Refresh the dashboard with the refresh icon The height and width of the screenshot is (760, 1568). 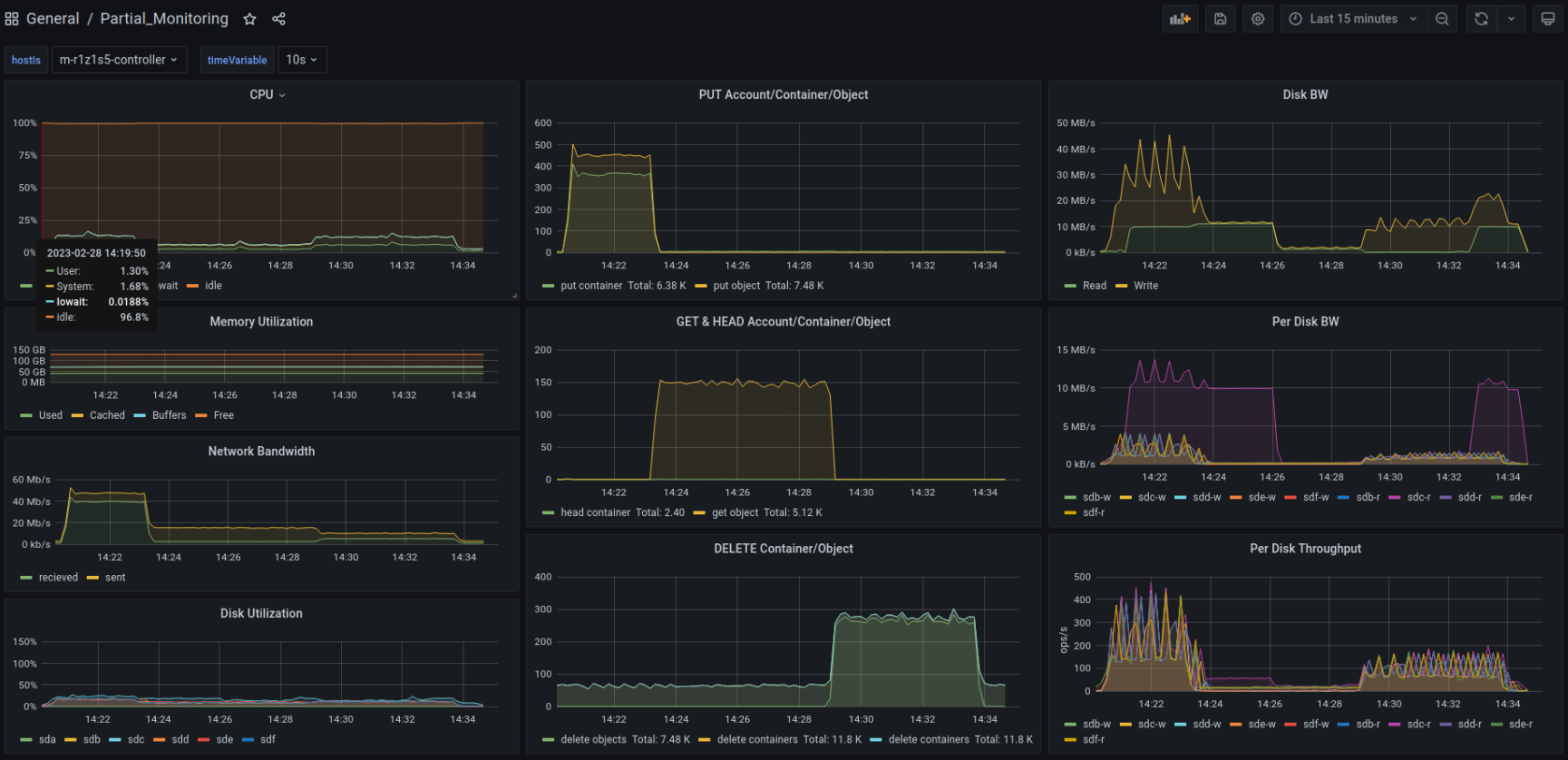pos(1481,19)
